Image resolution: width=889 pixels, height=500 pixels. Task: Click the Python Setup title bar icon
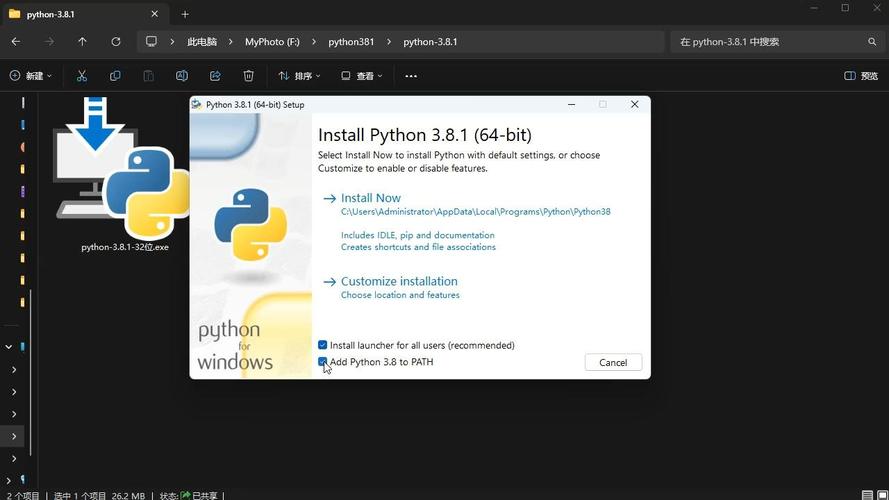click(x=197, y=104)
